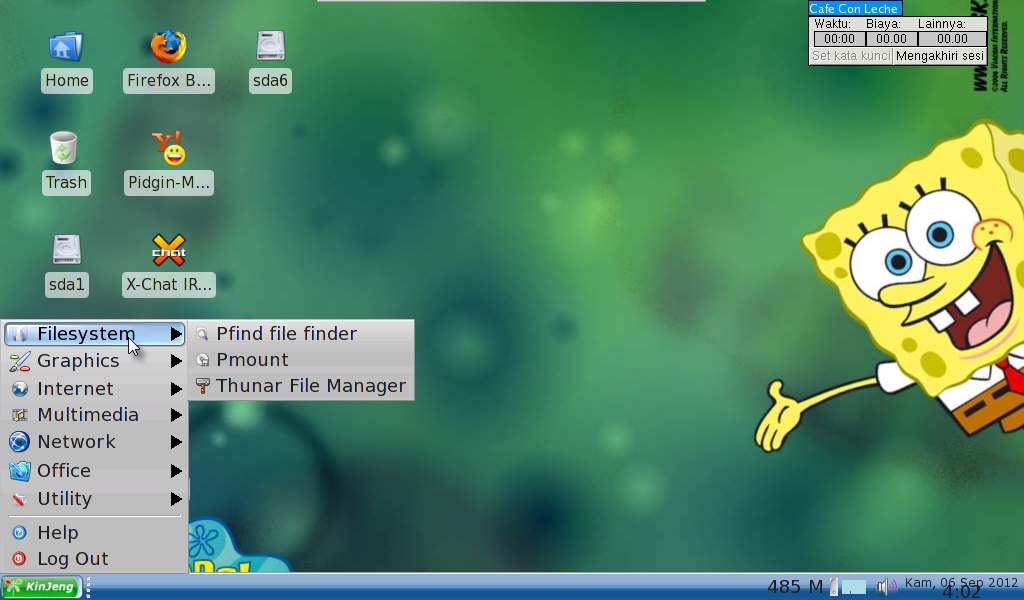This screenshot has height=600, width=1024.
Task: Expand the Graphics submenu arrow
Action: click(176, 361)
